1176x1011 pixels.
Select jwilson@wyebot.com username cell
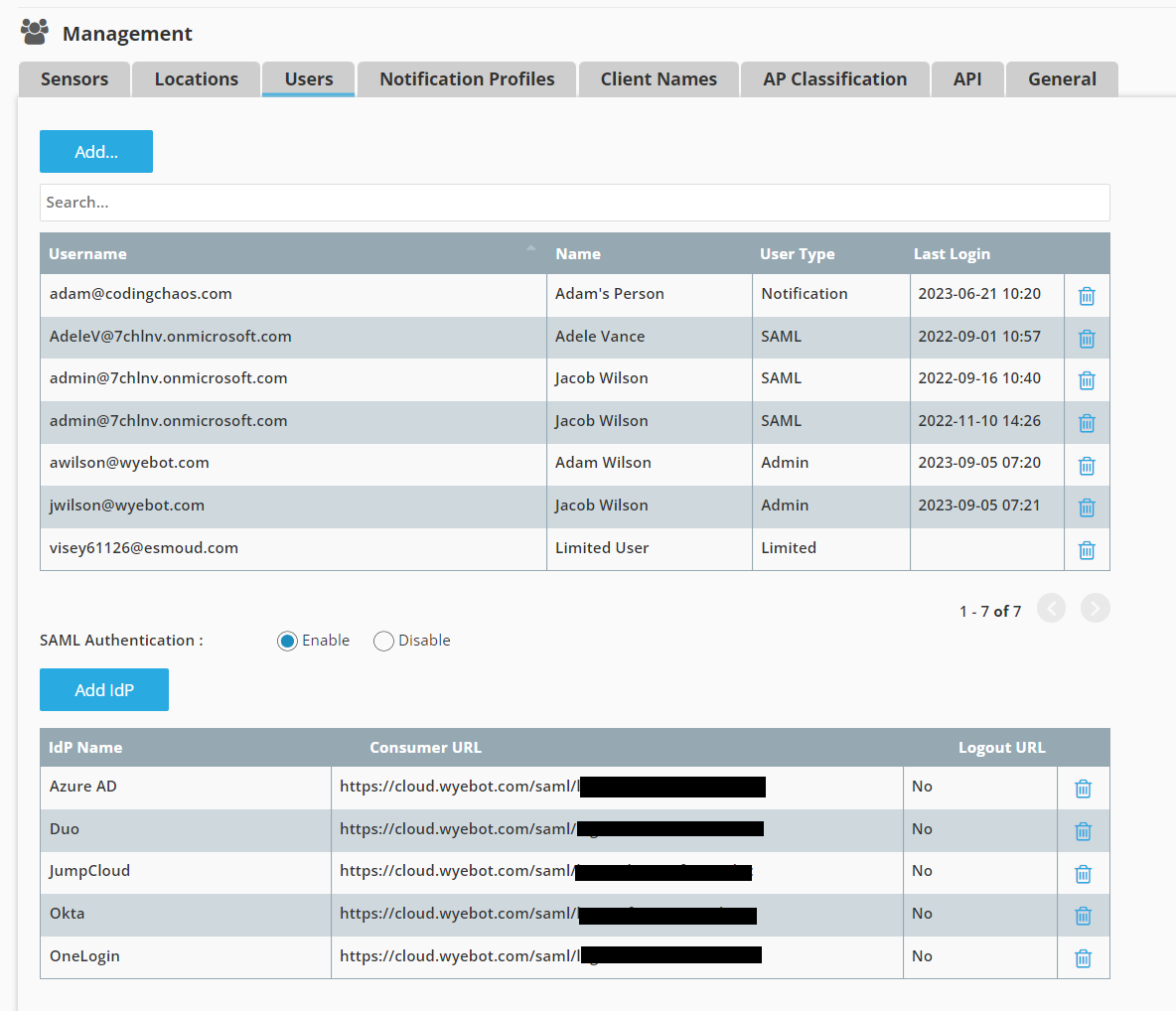(293, 505)
